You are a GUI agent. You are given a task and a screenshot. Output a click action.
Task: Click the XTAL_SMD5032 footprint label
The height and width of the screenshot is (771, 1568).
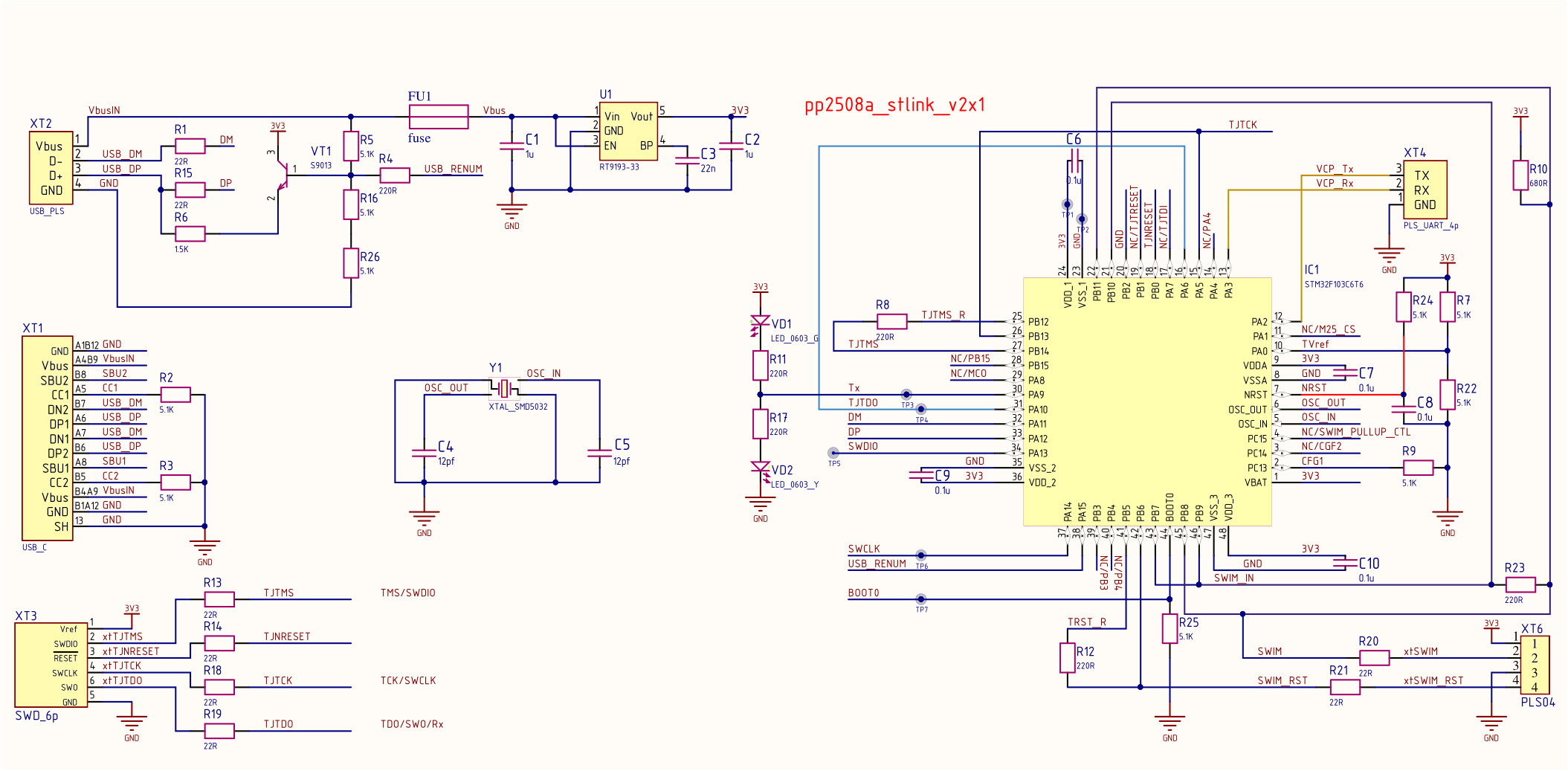pyautogui.click(x=518, y=407)
